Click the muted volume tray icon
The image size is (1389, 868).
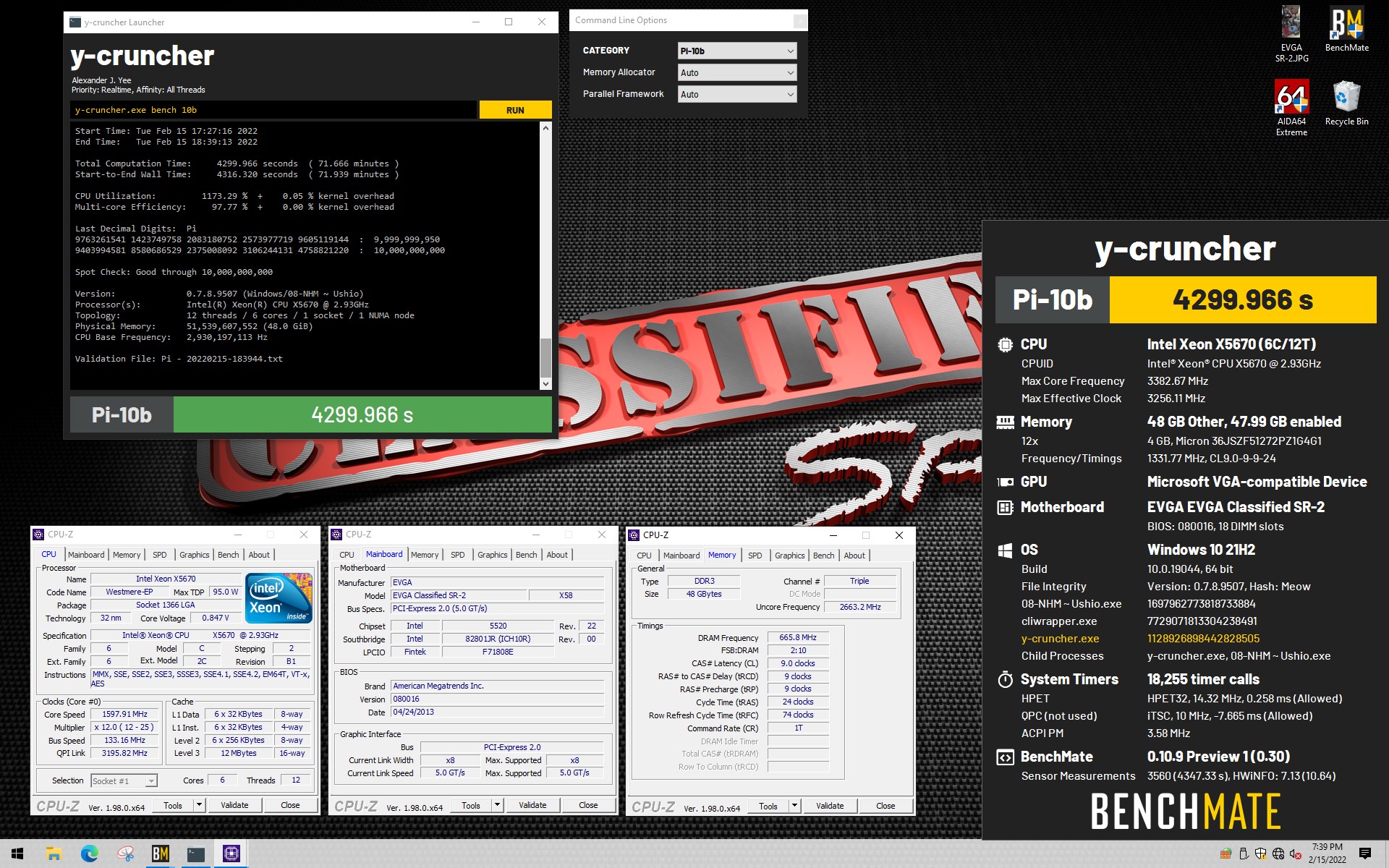(x=1296, y=854)
